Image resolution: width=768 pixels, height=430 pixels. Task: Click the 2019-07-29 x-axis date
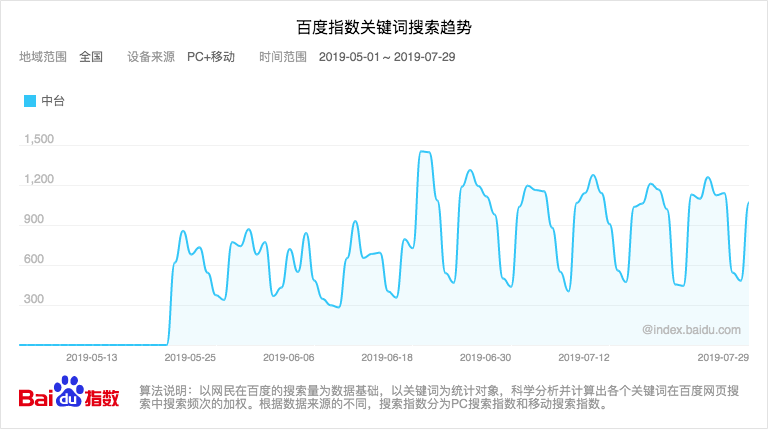(723, 358)
